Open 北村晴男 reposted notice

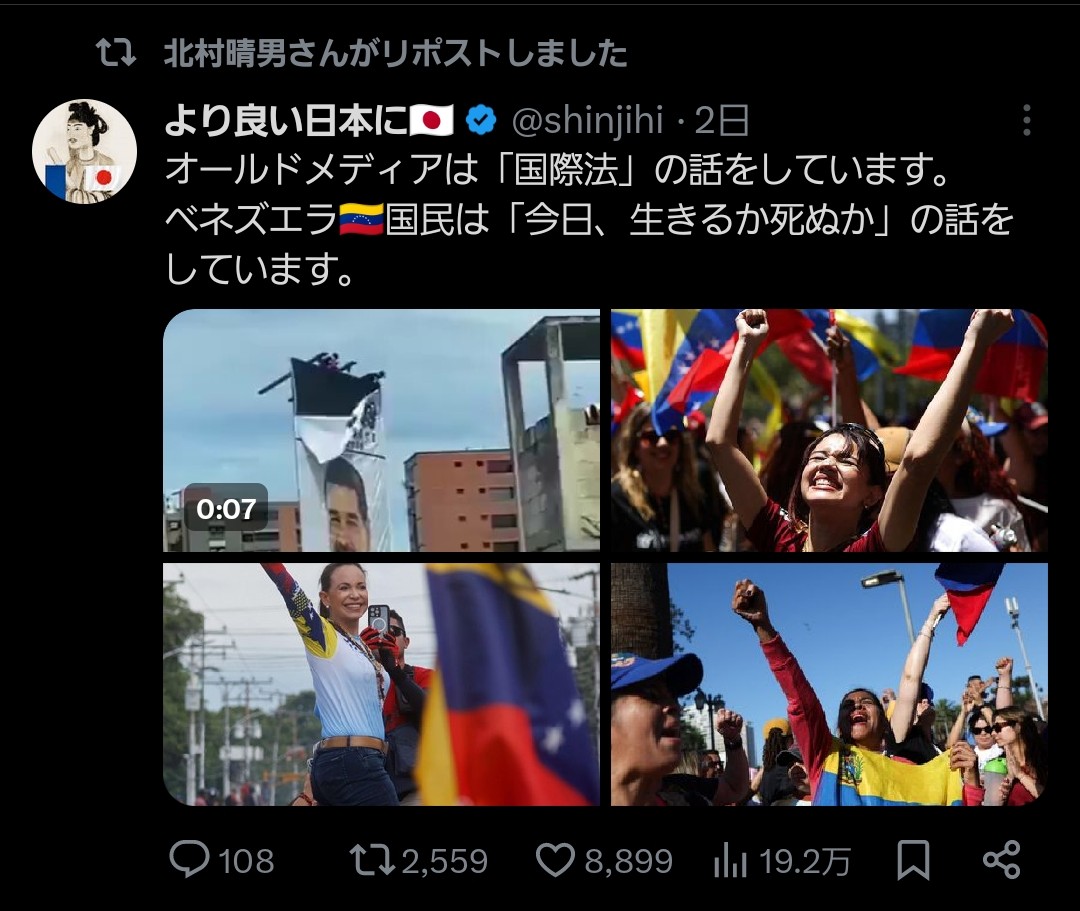395,54
